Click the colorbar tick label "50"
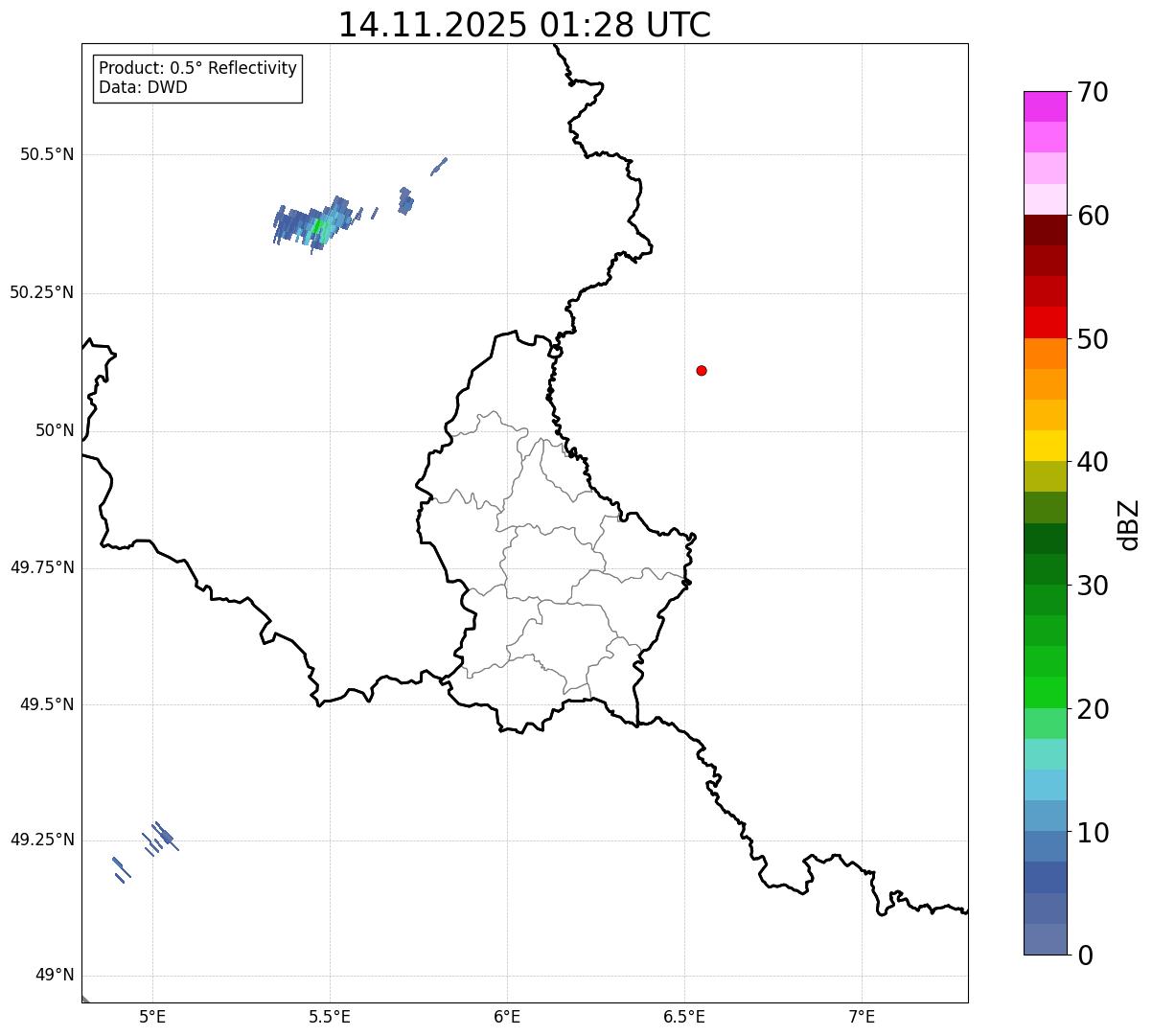The height and width of the screenshot is (1036, 1152). pos(1093,339)
